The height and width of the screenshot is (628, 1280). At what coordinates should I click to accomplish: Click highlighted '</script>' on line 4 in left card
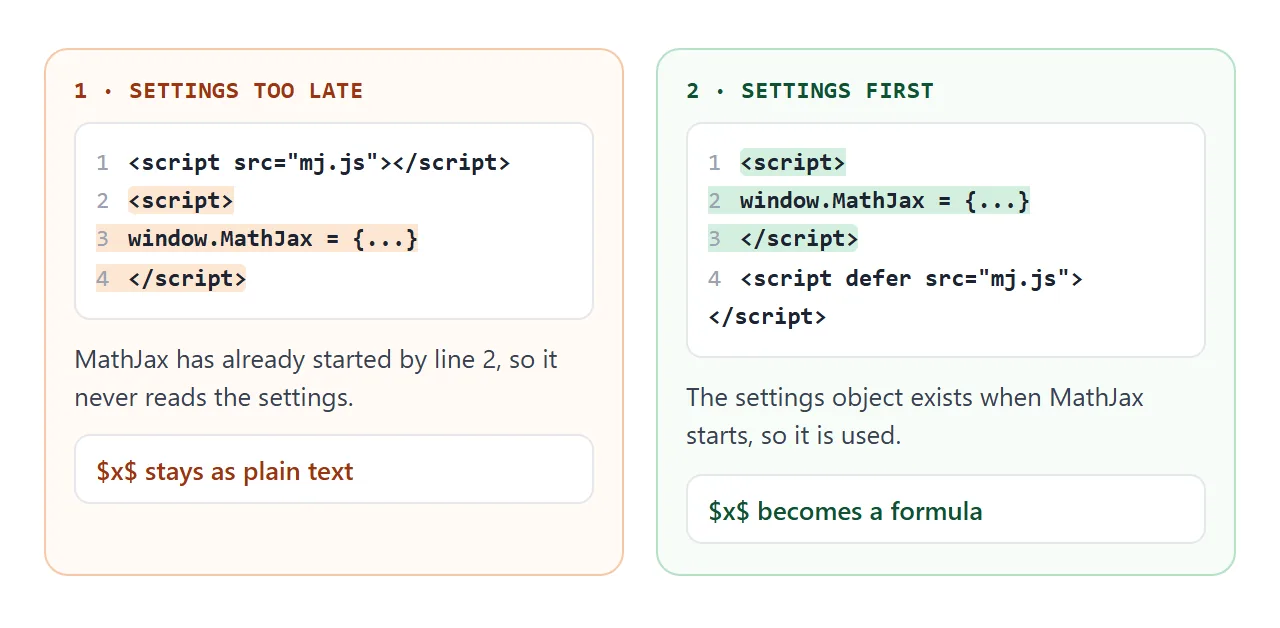[187, 278]
